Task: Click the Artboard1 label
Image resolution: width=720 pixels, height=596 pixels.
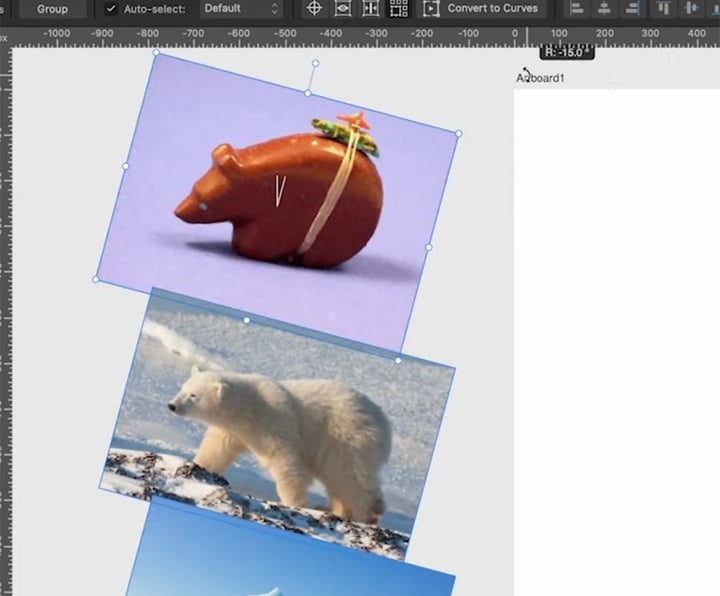Action: click(x=540, y=78)
